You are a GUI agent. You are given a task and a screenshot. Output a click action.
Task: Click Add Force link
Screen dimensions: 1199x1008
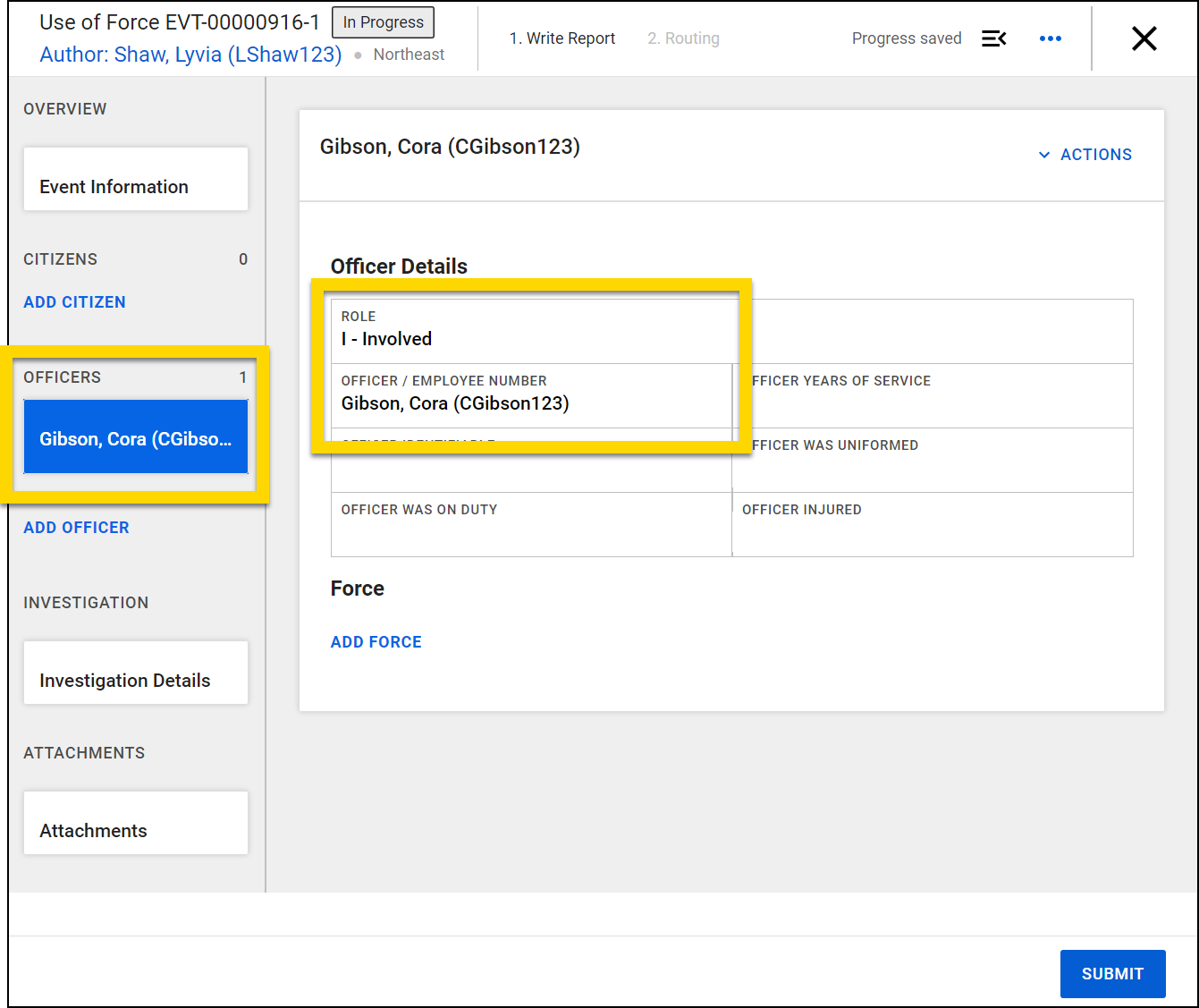point(376,642)
